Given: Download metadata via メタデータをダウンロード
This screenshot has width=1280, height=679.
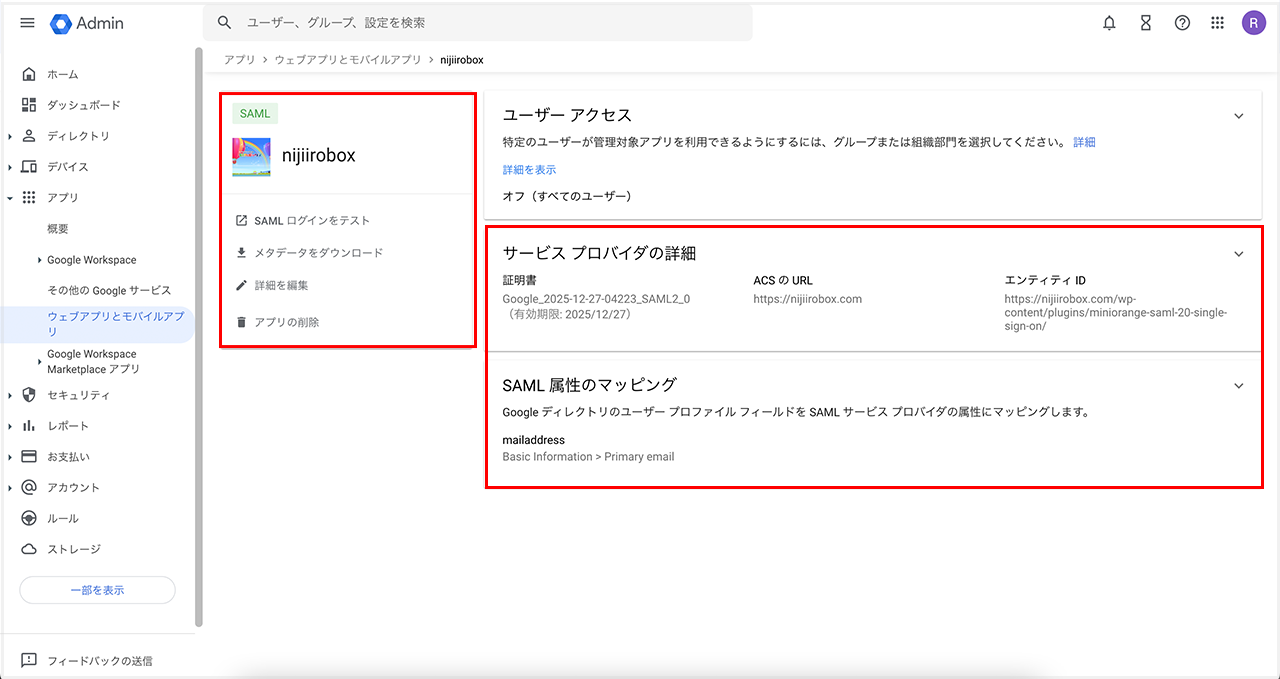Looking at the screenshot, I should pyautogui.click(x=318, y=253).
